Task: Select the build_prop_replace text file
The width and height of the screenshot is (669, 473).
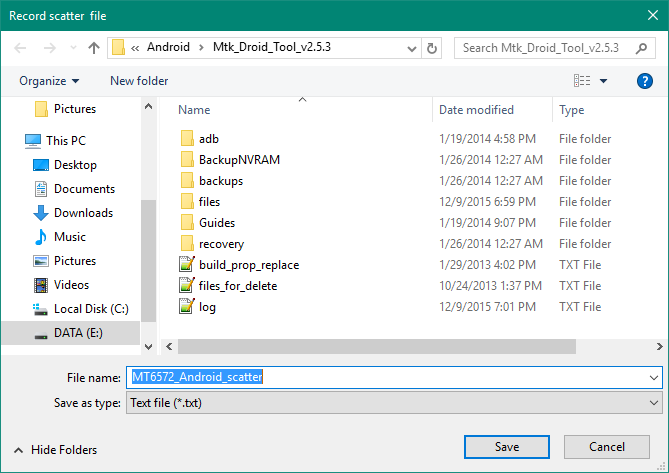Action: click(248, 265)
